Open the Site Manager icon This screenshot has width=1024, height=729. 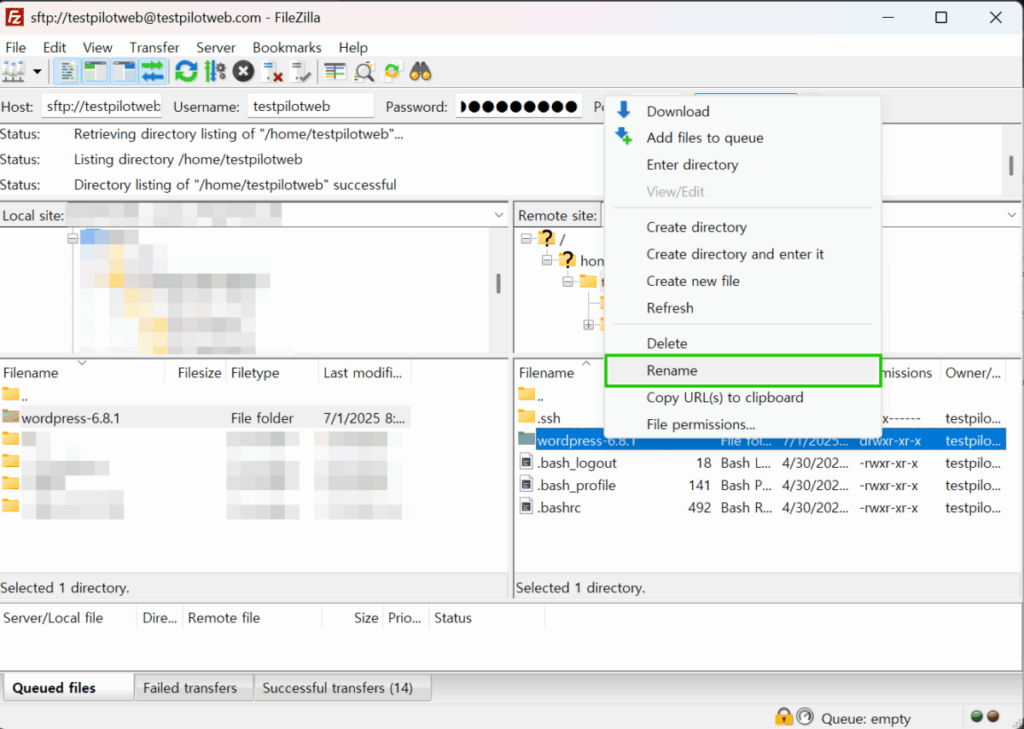click(x=14, y=71)
